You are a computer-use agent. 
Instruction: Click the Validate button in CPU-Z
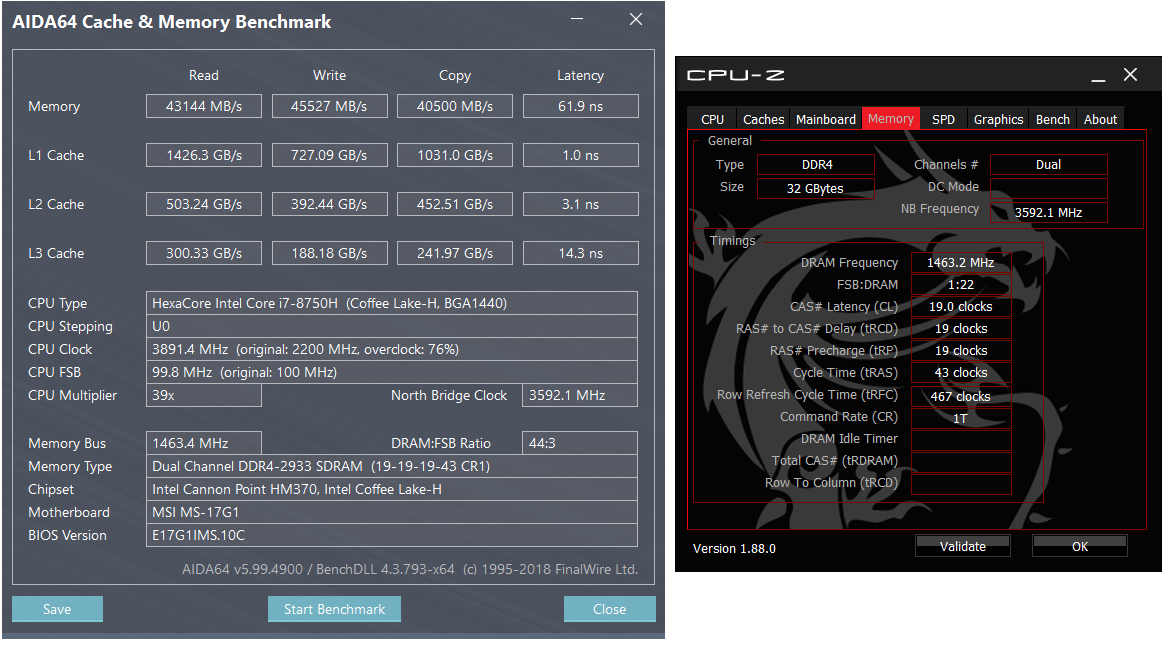(x=963, y=546)
